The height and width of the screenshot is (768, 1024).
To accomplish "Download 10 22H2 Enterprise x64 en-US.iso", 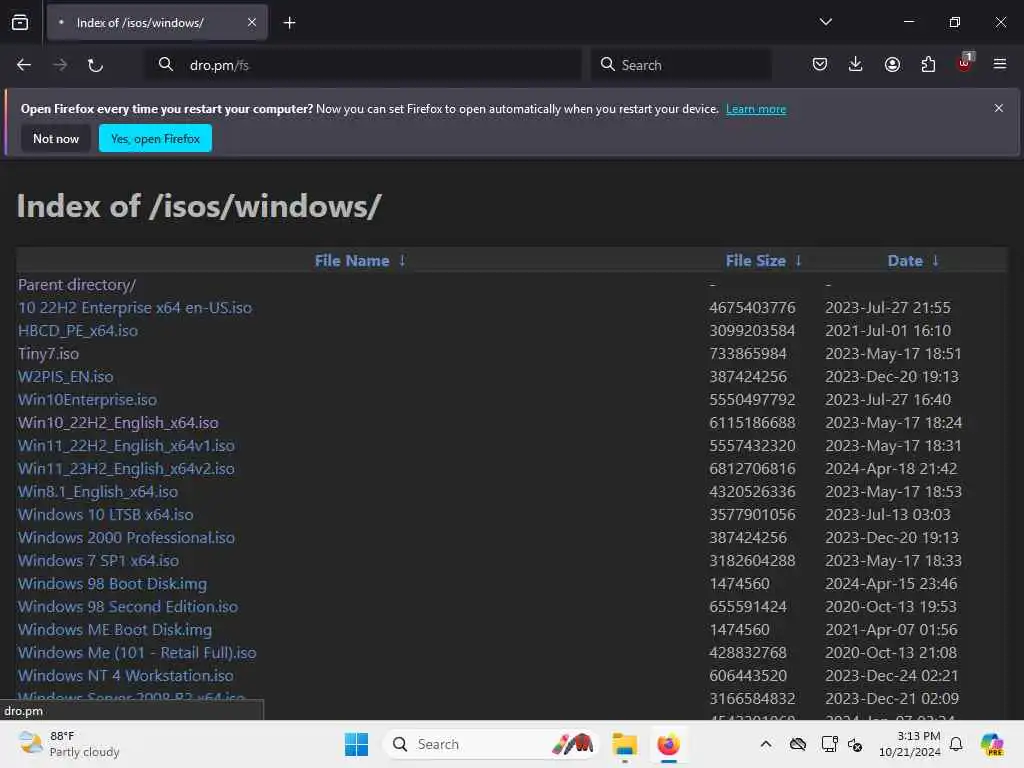I will 135,308.
